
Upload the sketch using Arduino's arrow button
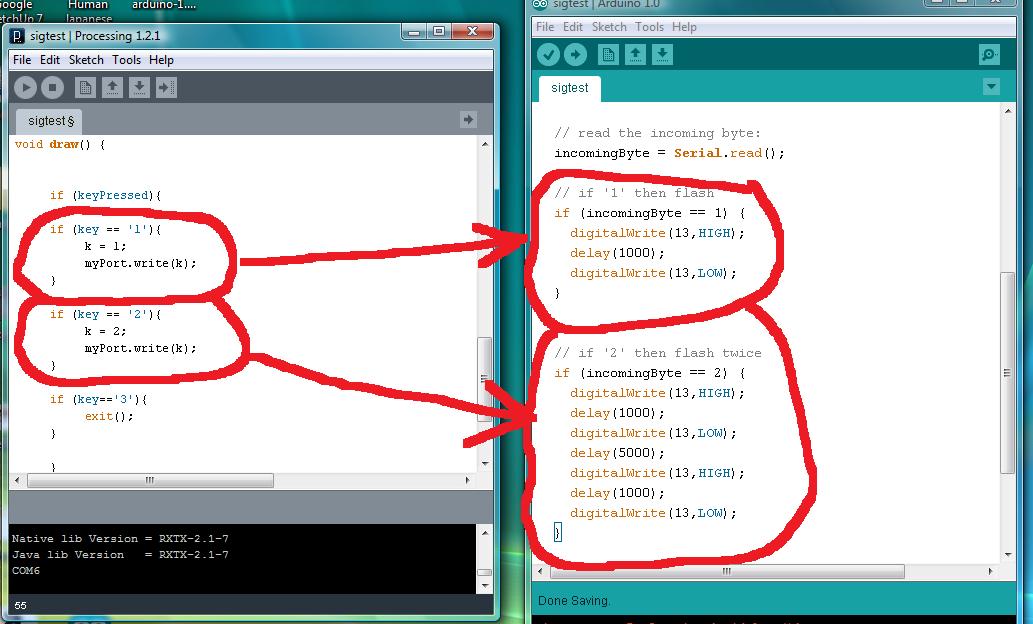pyautogui.click(x=575, y=55)
